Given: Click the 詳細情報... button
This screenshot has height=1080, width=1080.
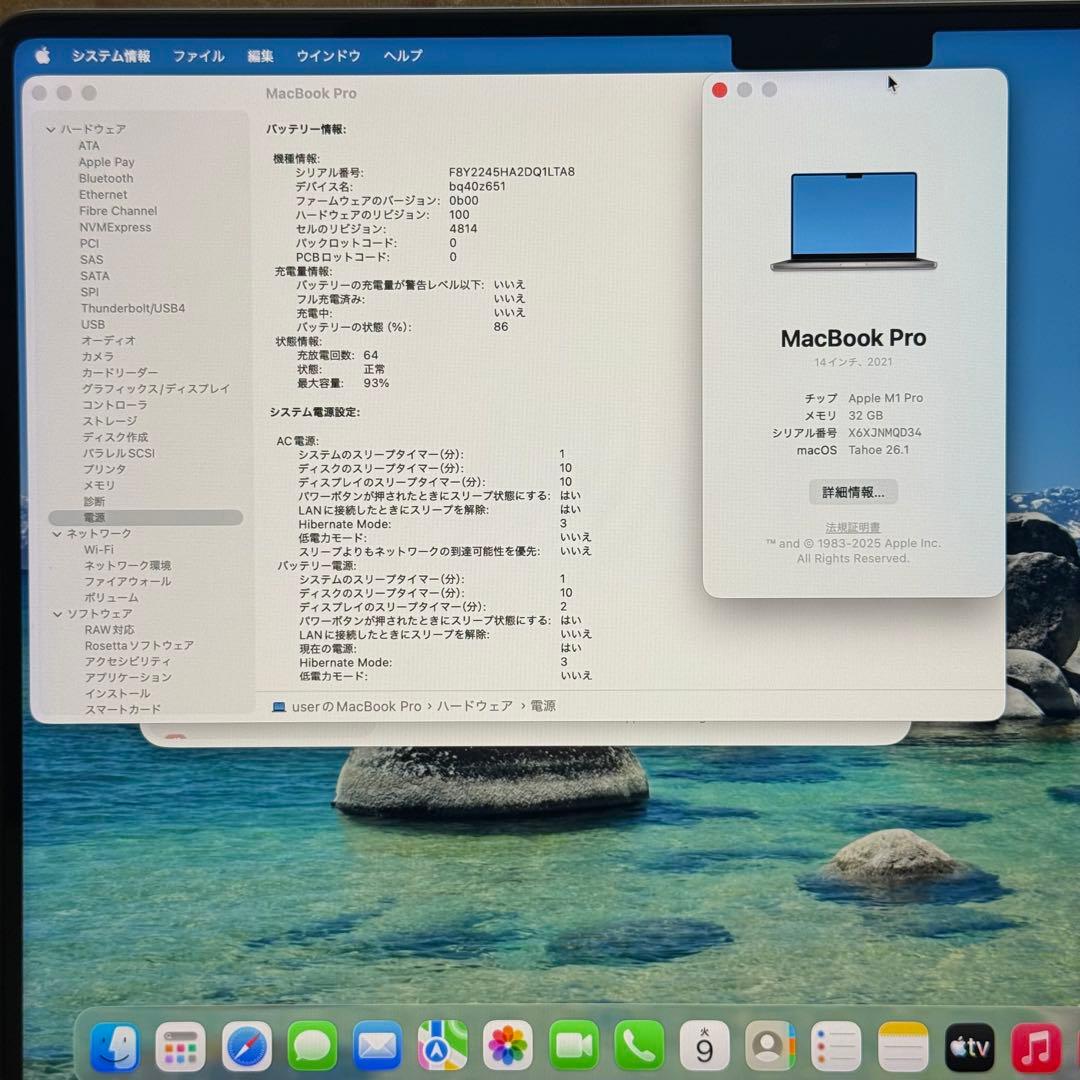Looking at the screenshot, I should coord(853,492).
